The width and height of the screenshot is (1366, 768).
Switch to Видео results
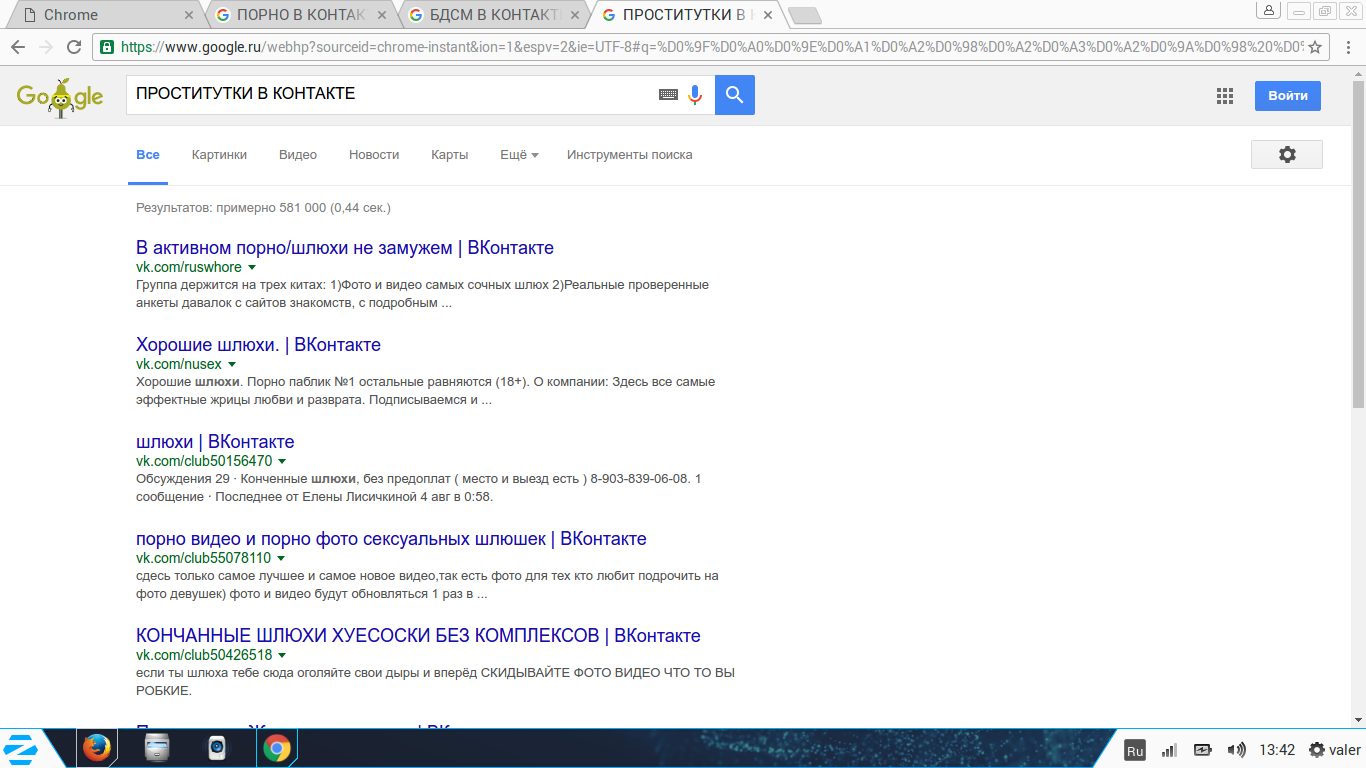(x=298, y=155)
